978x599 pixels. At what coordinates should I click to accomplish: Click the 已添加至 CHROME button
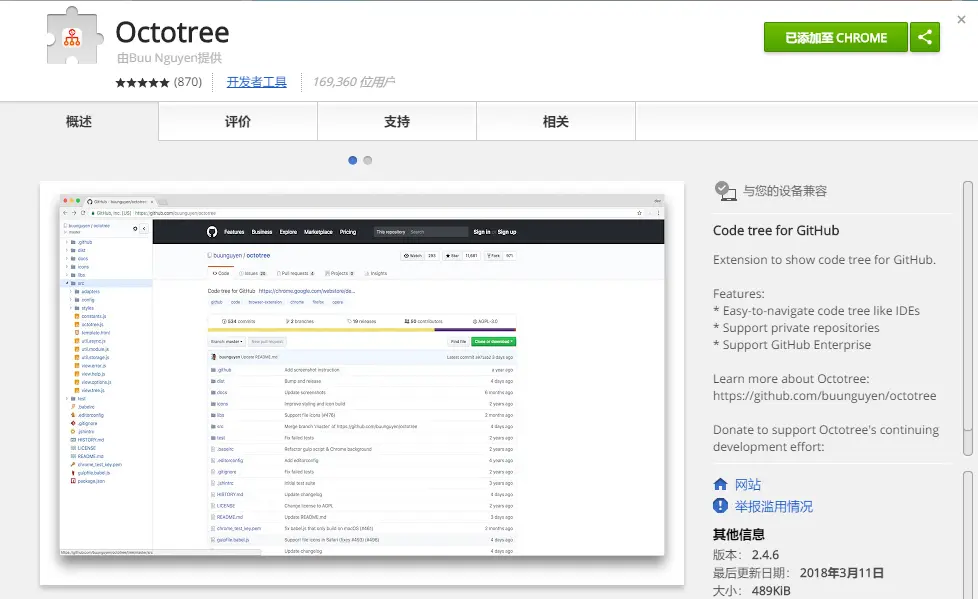coord(836,37)
